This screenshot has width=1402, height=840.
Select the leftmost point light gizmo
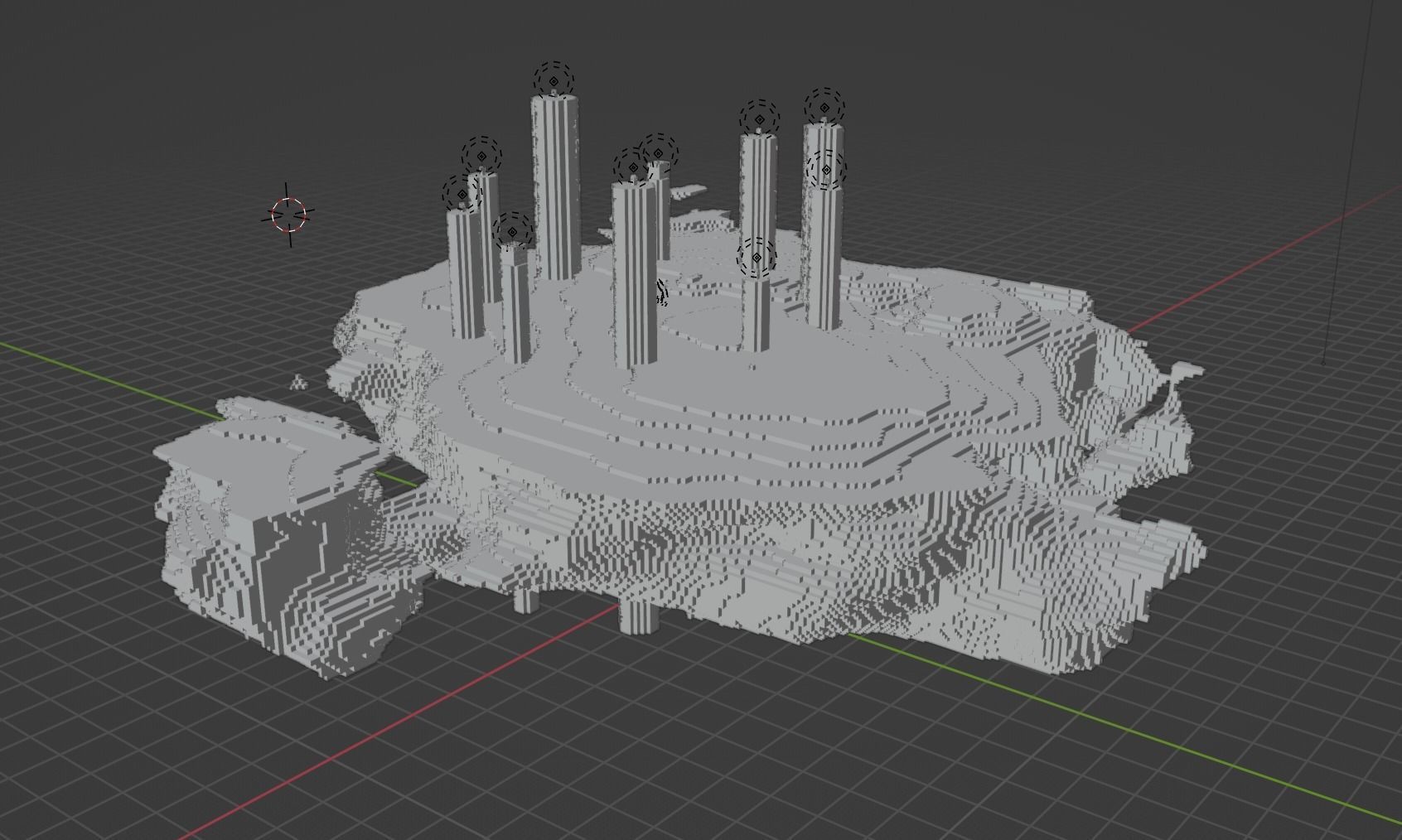pos(462,195)
